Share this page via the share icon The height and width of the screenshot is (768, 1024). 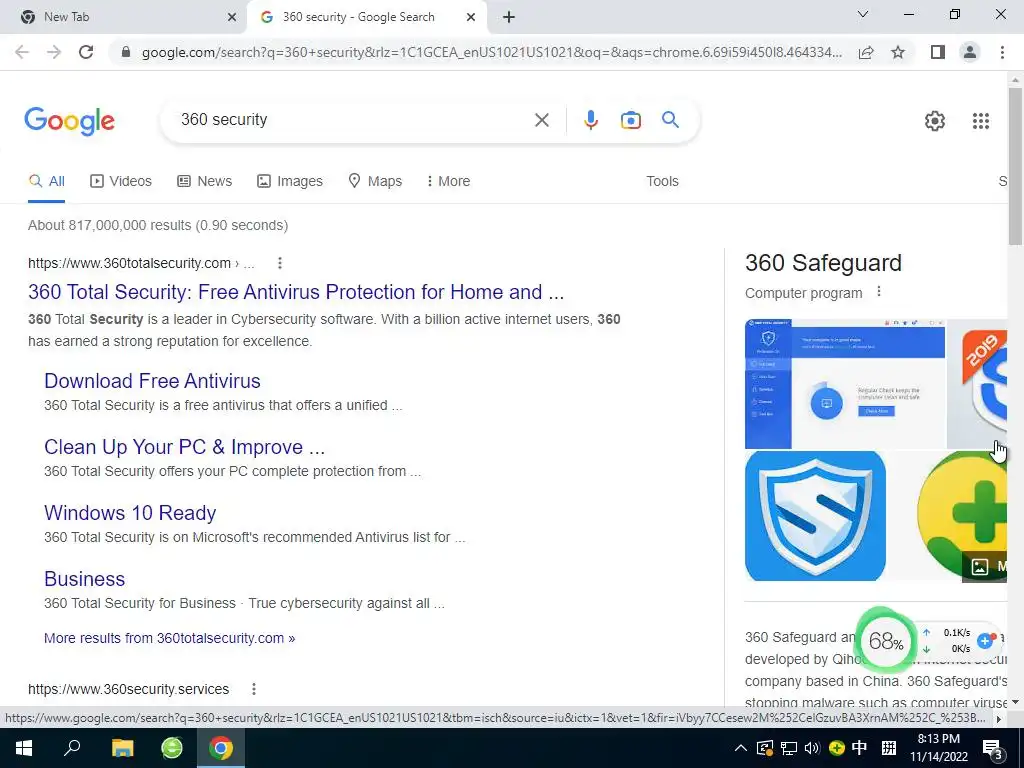click(866, 52)
